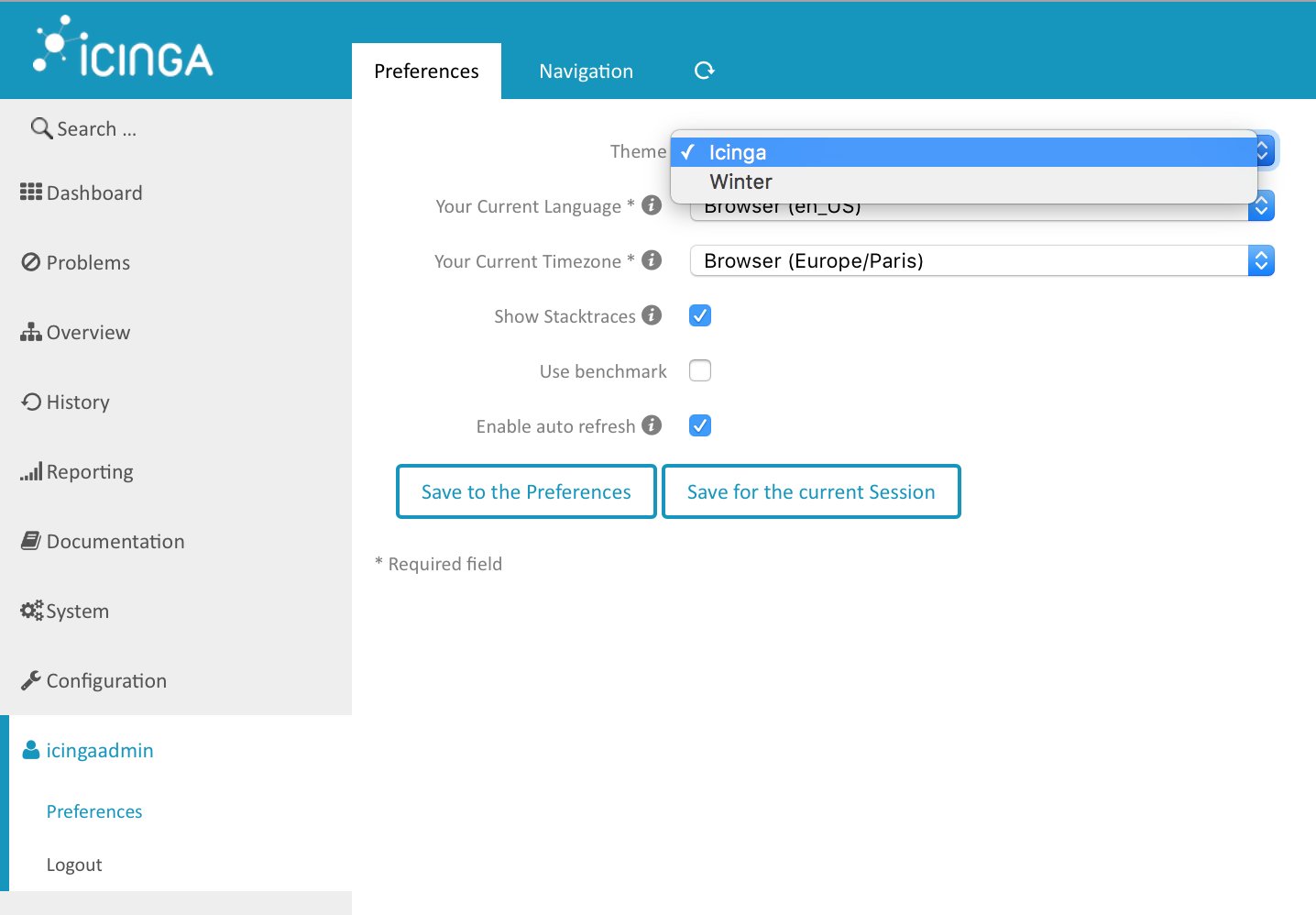Open the Preferences link under icingaadmin

94,811
